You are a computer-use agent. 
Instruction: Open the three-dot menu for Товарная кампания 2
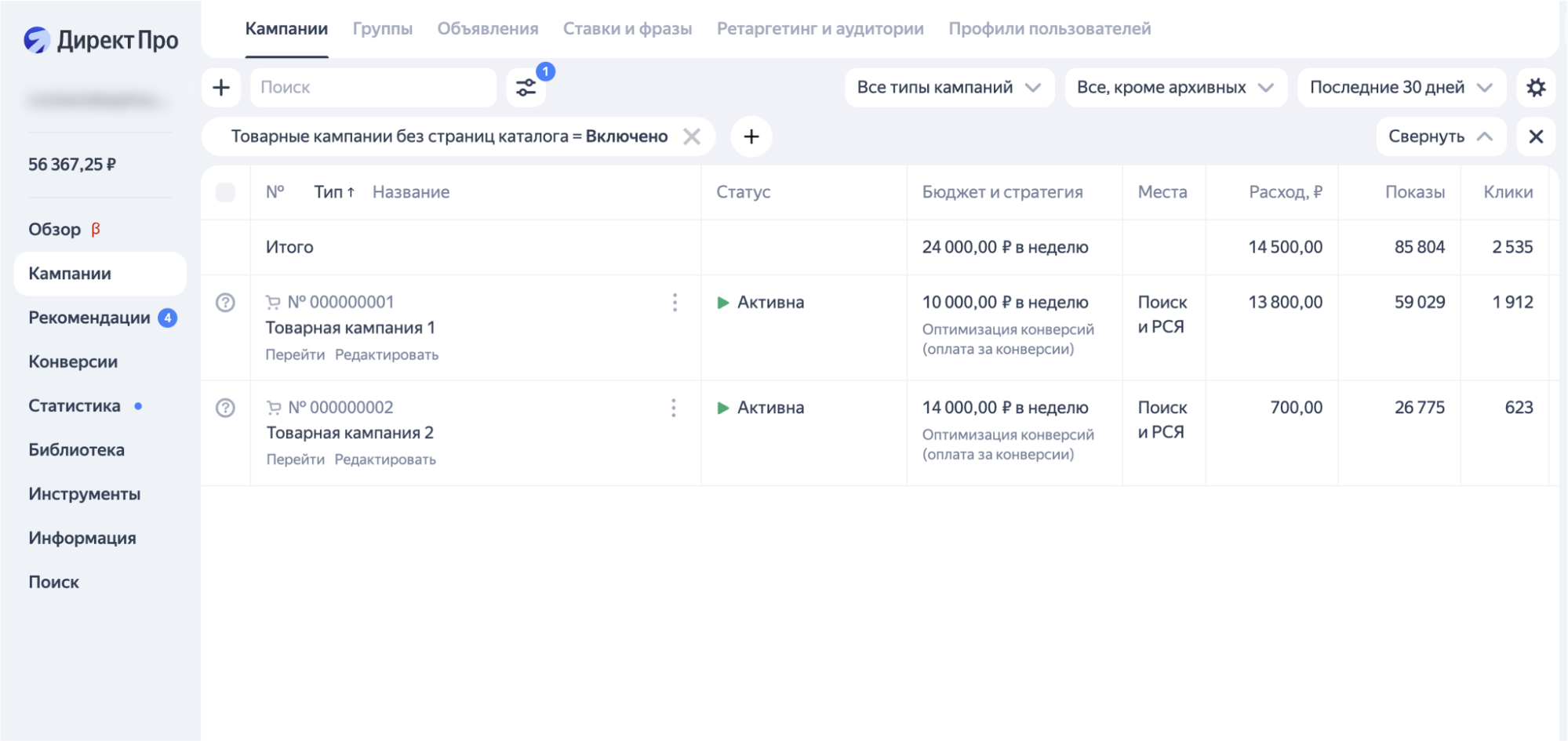674,408
